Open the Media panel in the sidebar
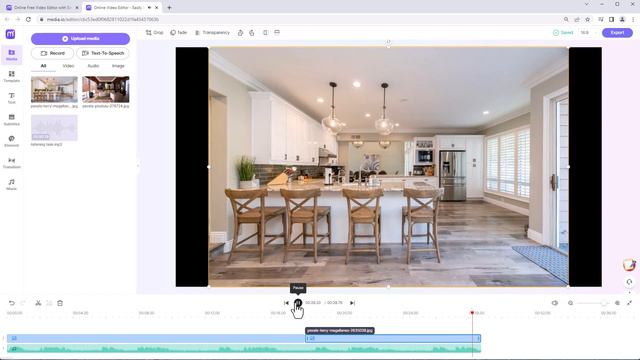Screen dimensions: 640x360 click(11, 55)
